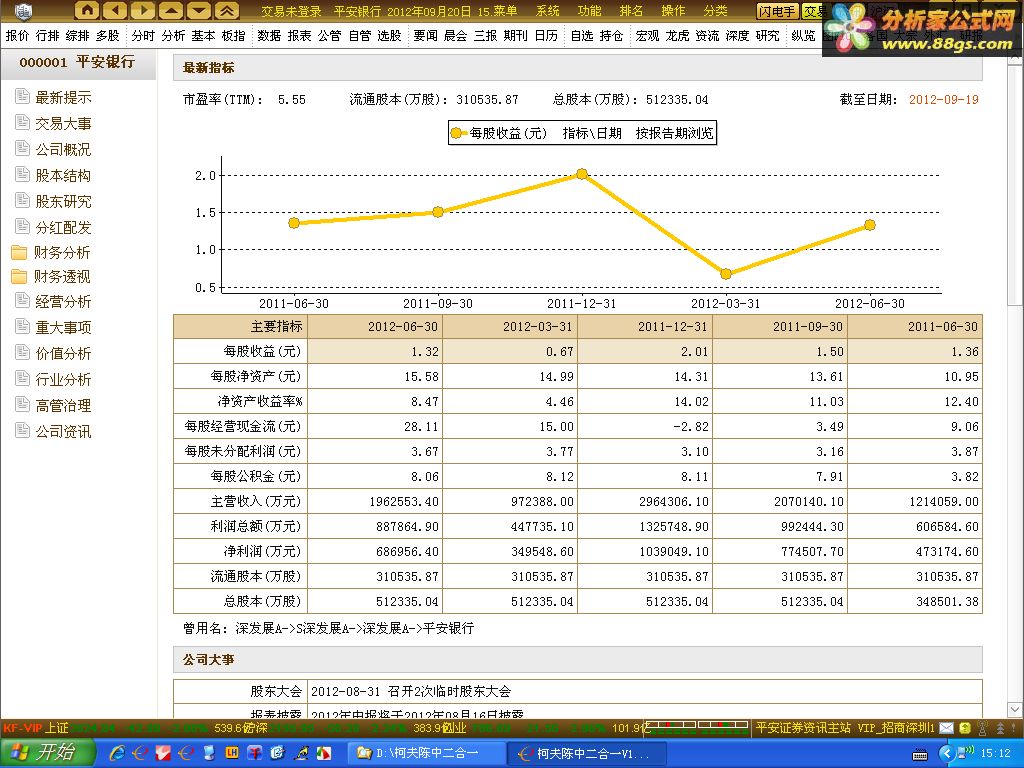Click the 2012-09-19 date link
Viewport: 1024px width, 768px height.
944,100
